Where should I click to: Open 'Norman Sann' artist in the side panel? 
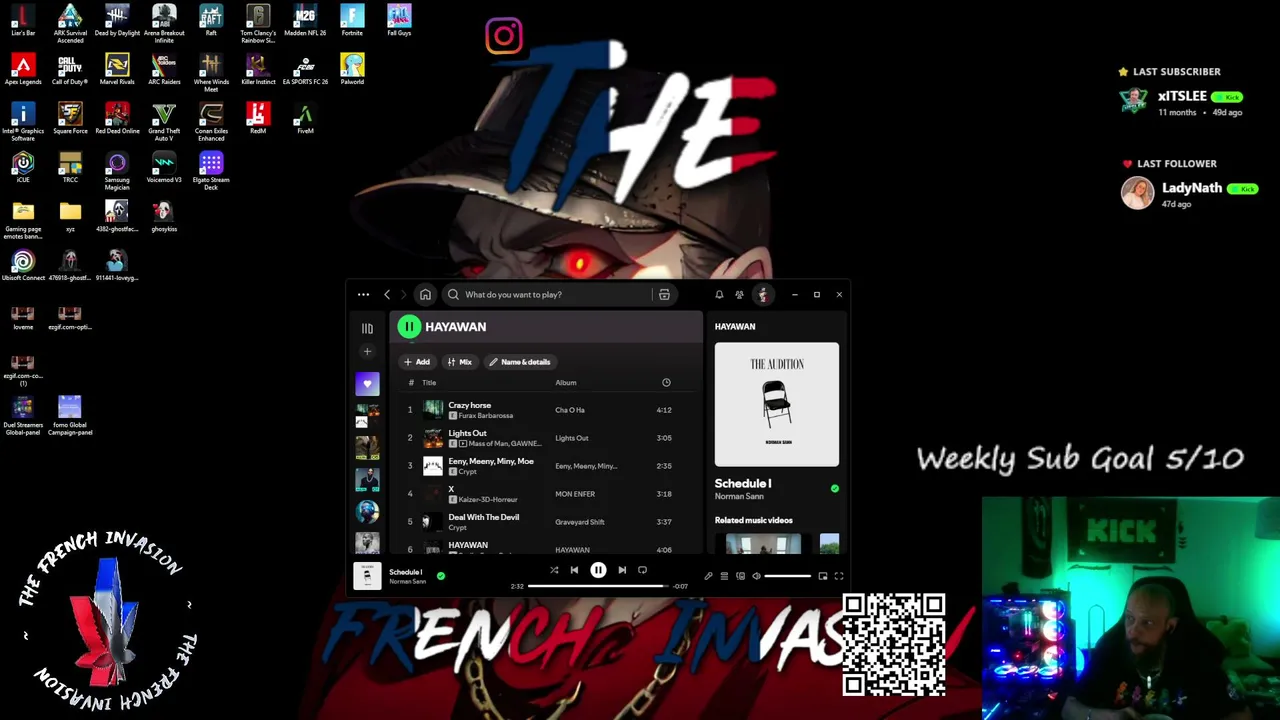739,497
